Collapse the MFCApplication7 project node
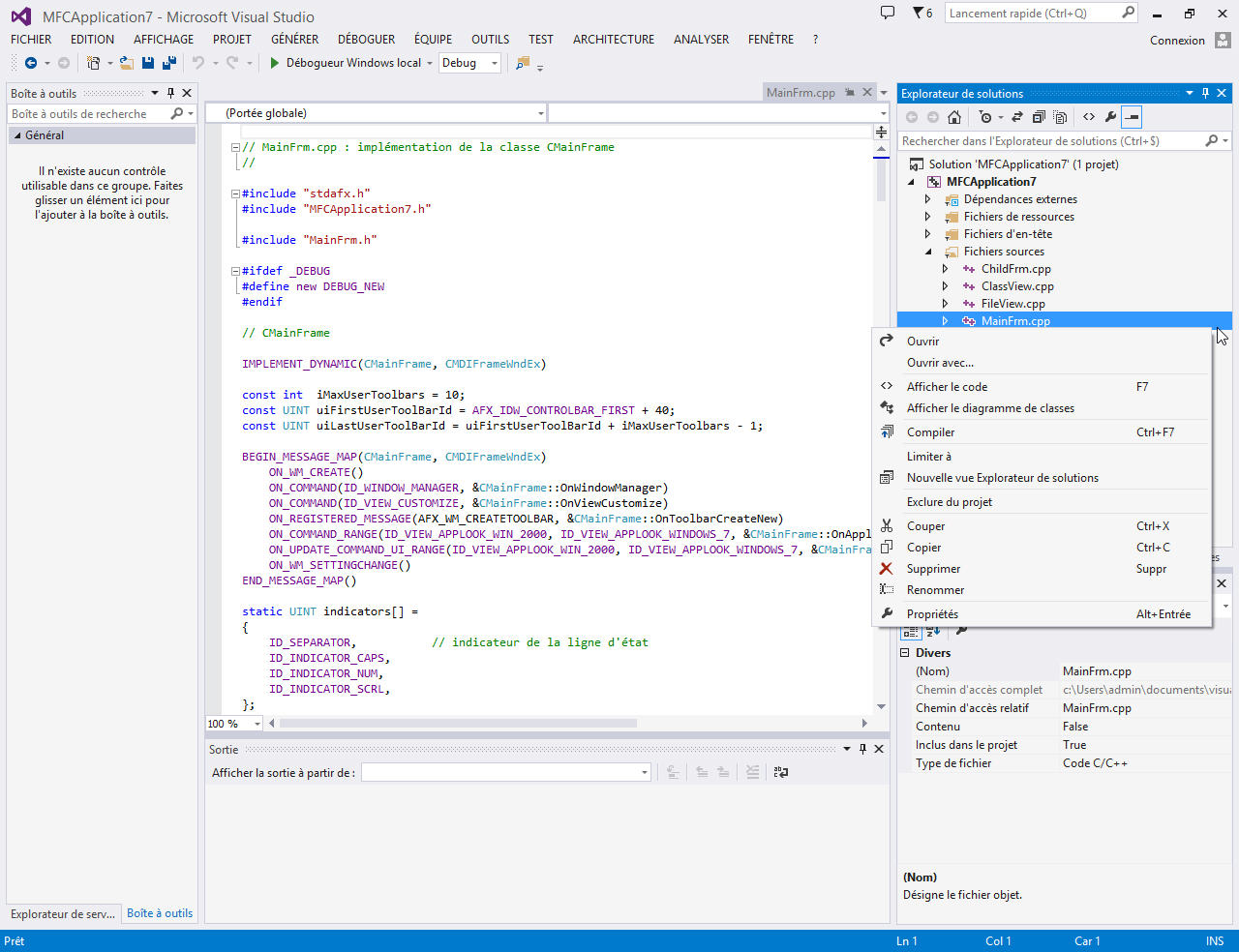The height and width of the screenshot is (952, 1239). [911, 182]
